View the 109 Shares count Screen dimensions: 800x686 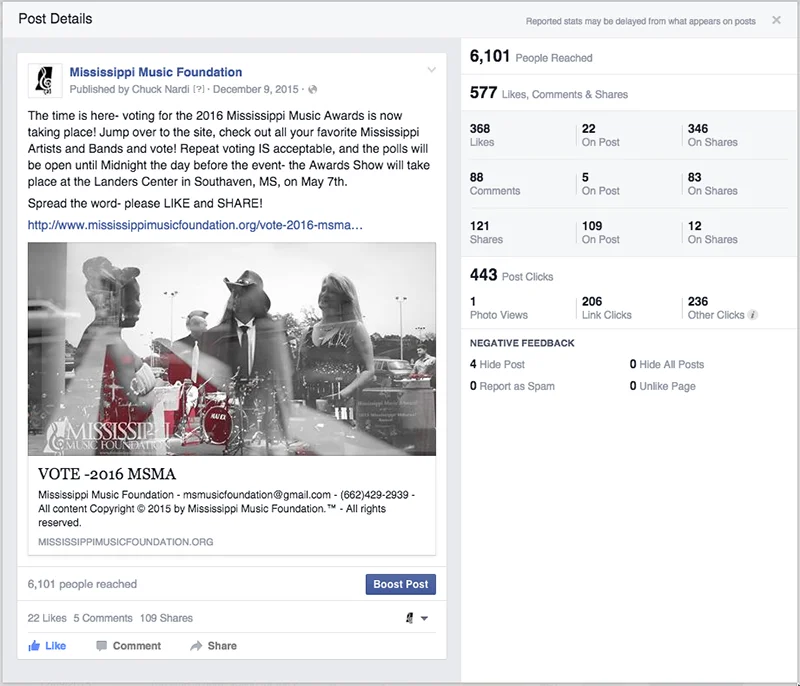coord(166,618)
